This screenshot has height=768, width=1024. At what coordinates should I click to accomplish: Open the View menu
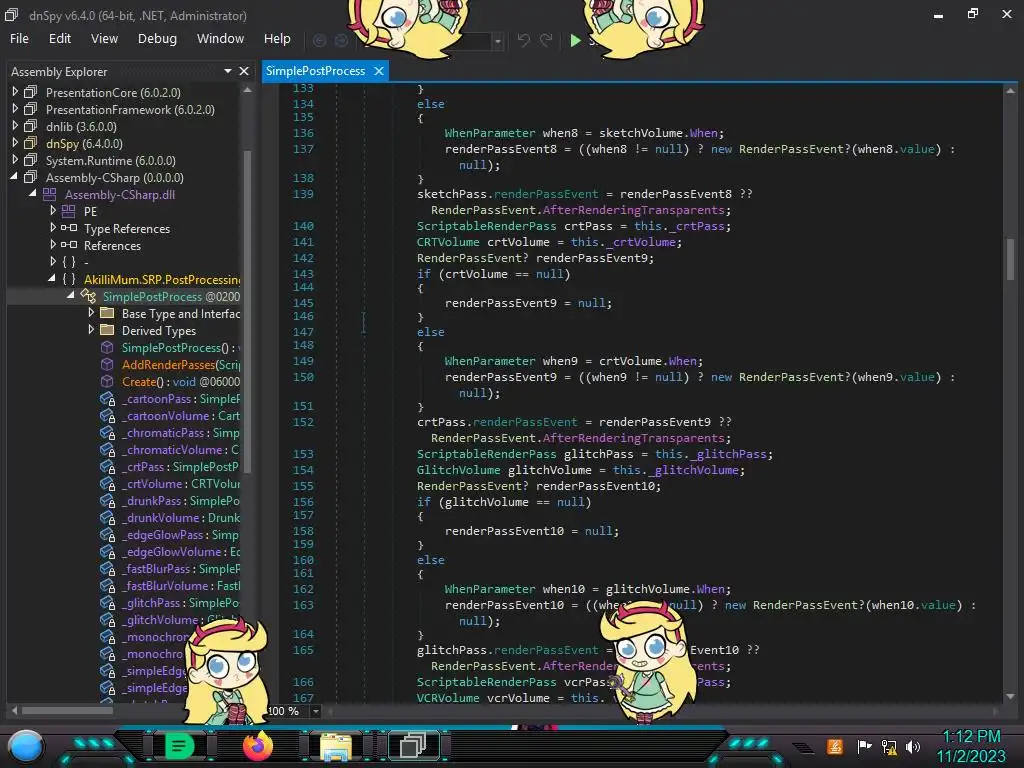pos(104,39)
